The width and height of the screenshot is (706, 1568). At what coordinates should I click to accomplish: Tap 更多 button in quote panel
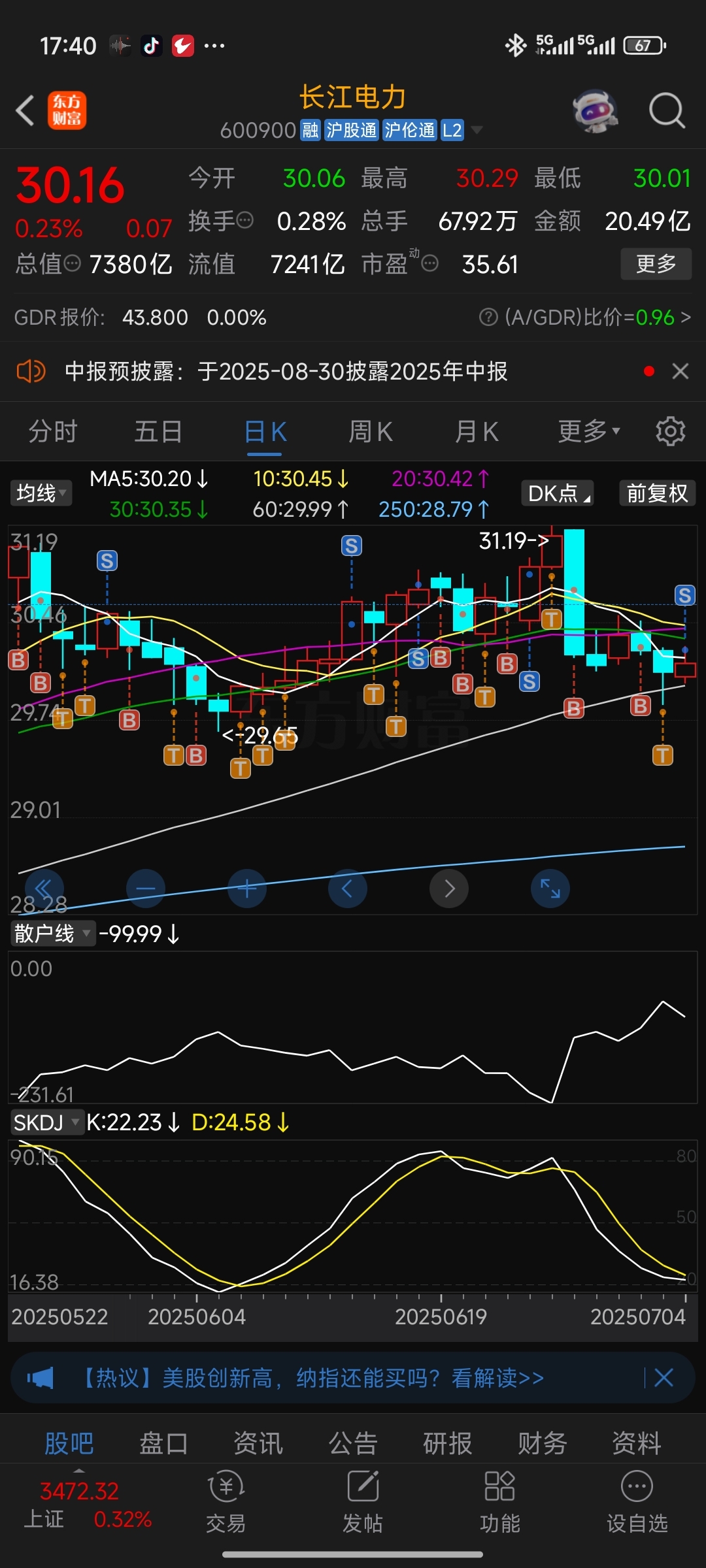coord(656,264)
